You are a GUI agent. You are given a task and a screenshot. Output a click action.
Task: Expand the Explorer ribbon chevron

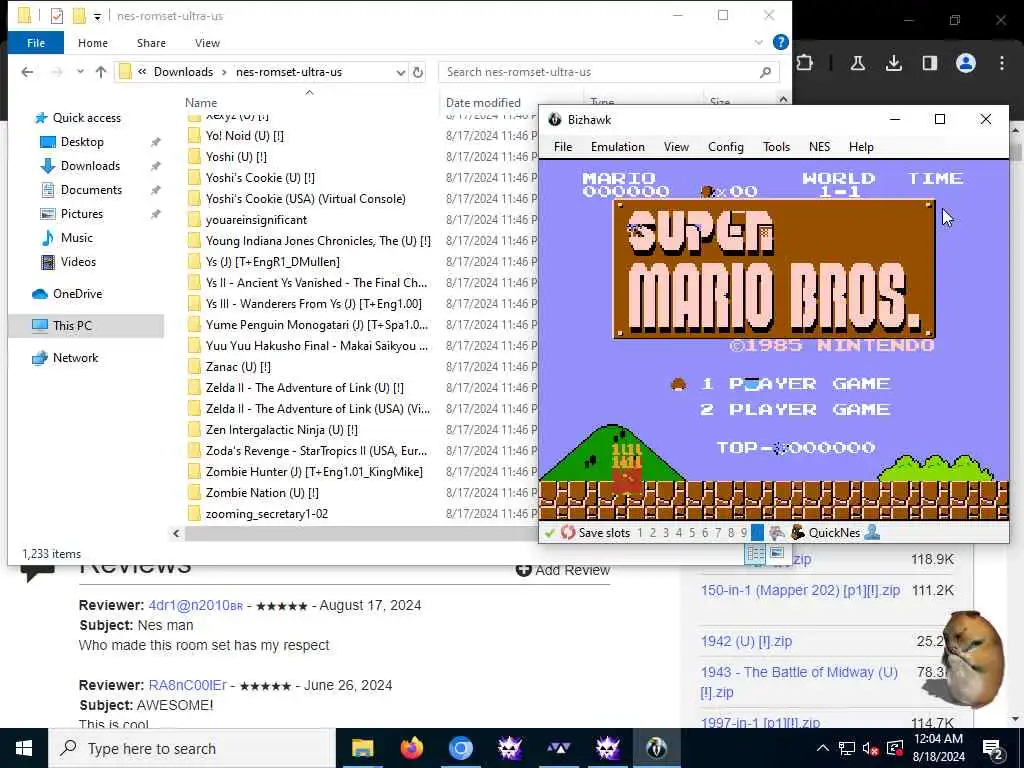click(758, 42)
